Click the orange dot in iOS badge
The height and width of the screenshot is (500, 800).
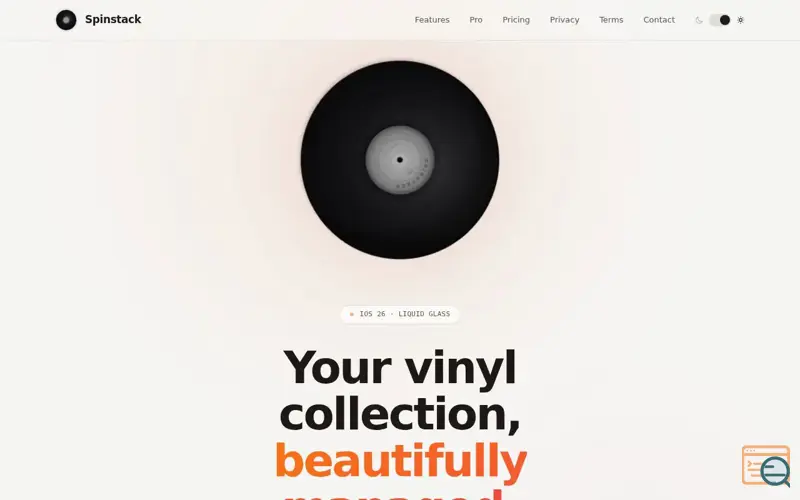352,314
